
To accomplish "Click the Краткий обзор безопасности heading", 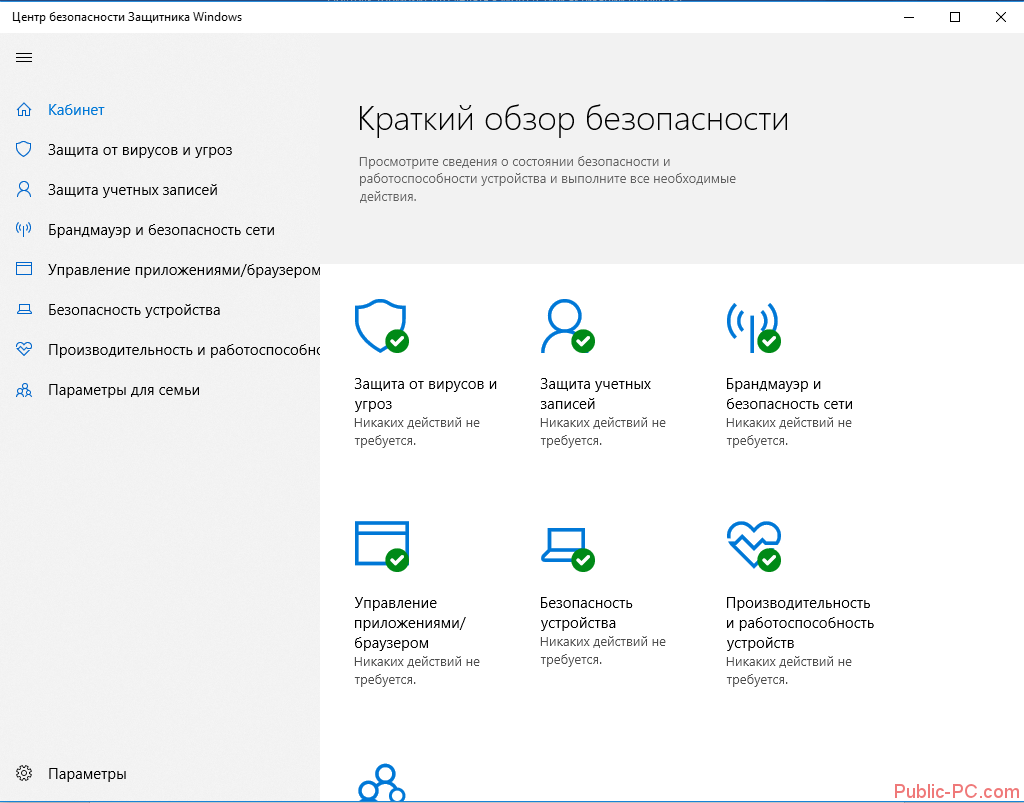I will (573, 120).
